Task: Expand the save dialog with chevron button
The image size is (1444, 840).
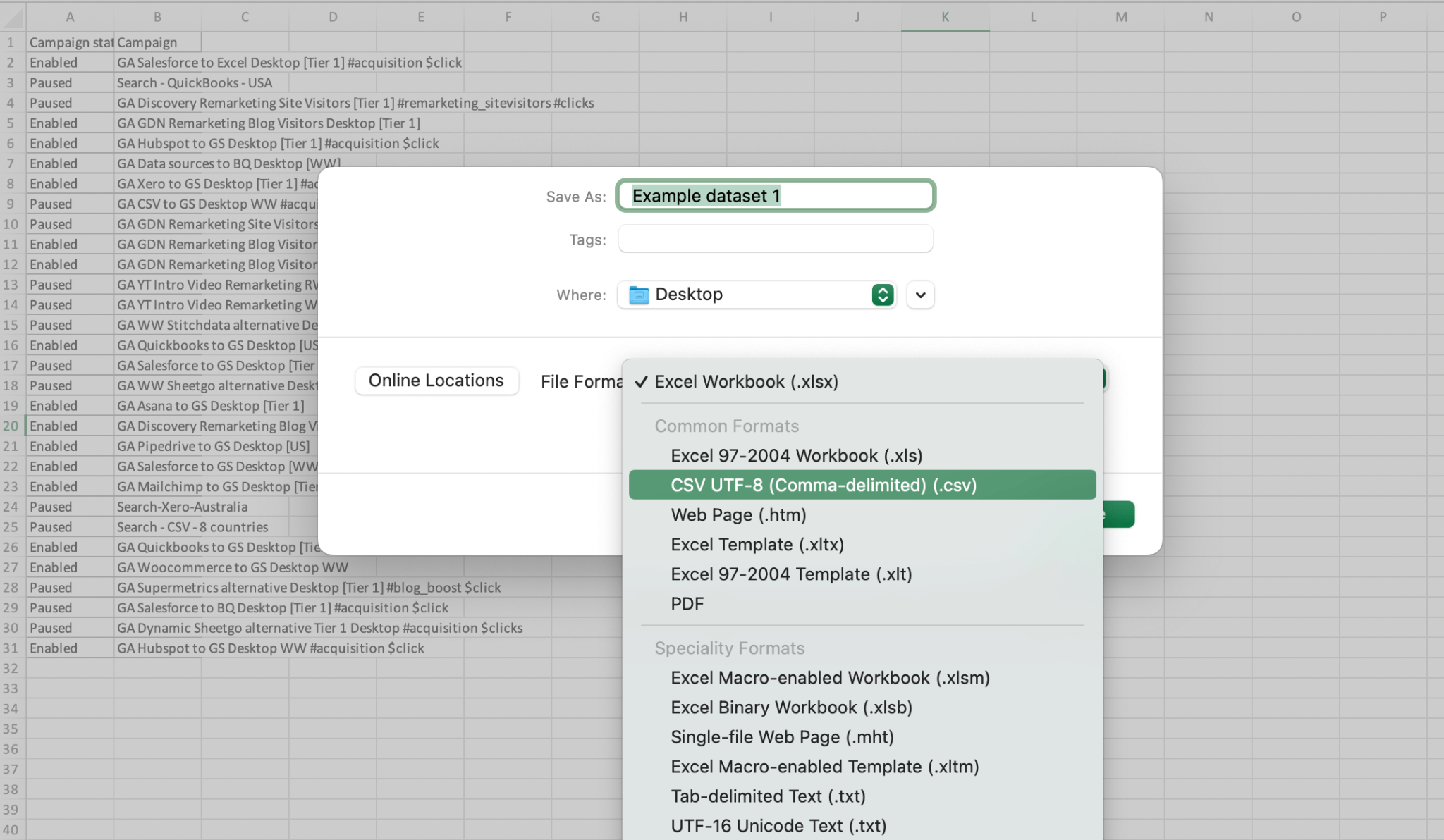Action: tap(920, 295)
